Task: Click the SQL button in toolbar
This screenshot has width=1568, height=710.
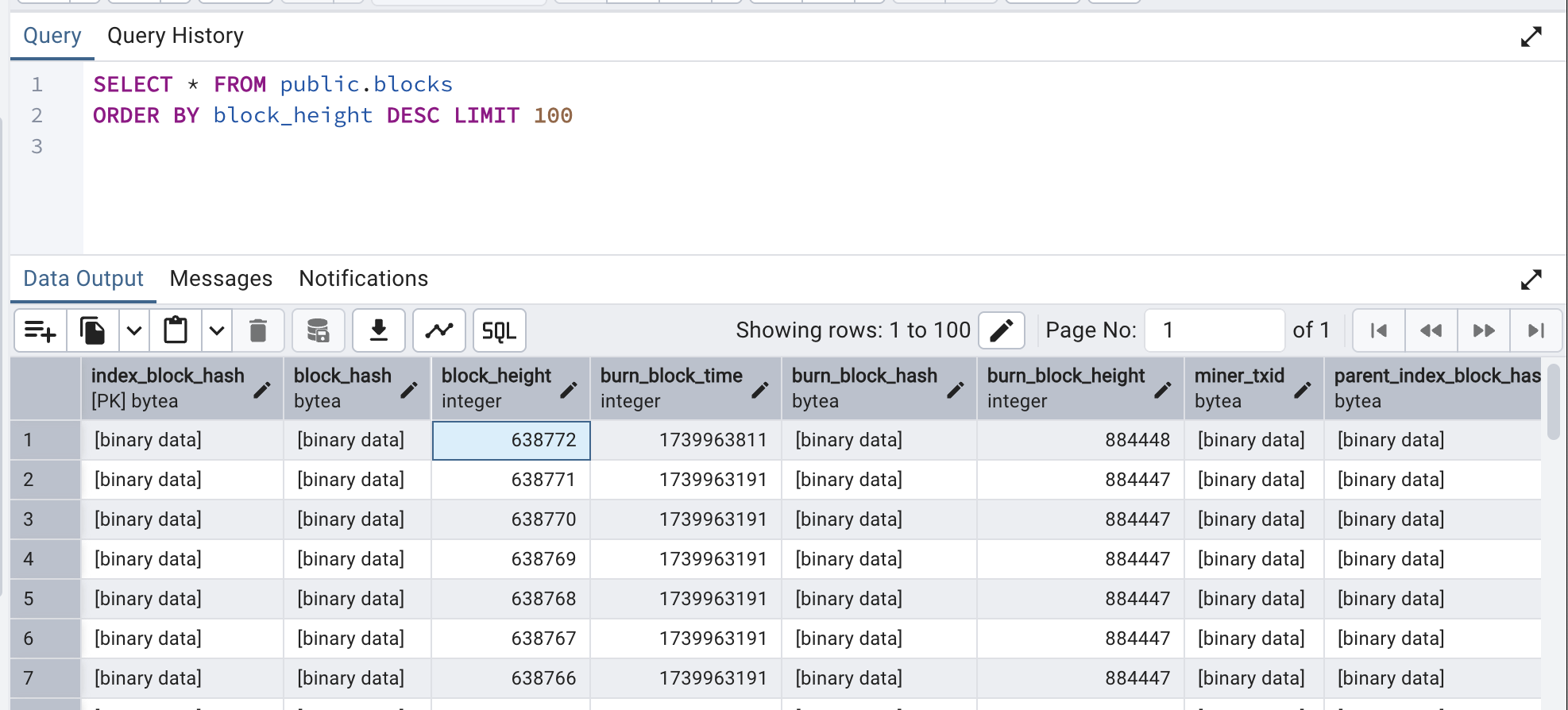Action: [x=500, y=330]
